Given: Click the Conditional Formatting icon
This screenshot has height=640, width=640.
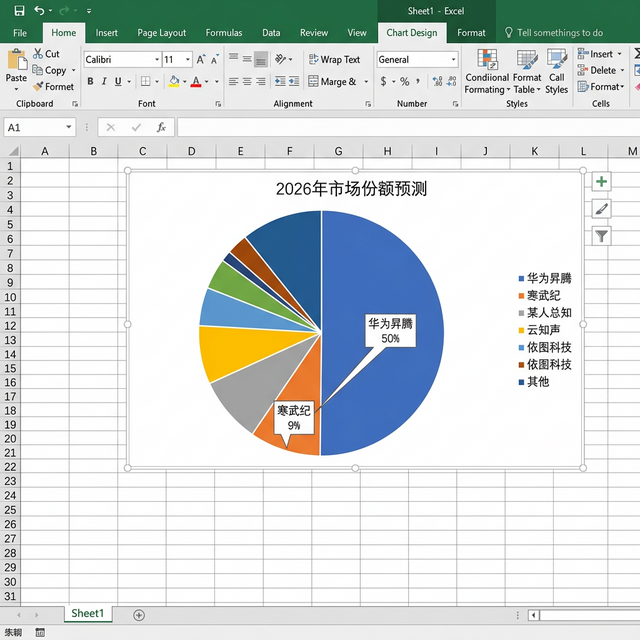Looking at the screenshot, I should [x=487, y=60].
